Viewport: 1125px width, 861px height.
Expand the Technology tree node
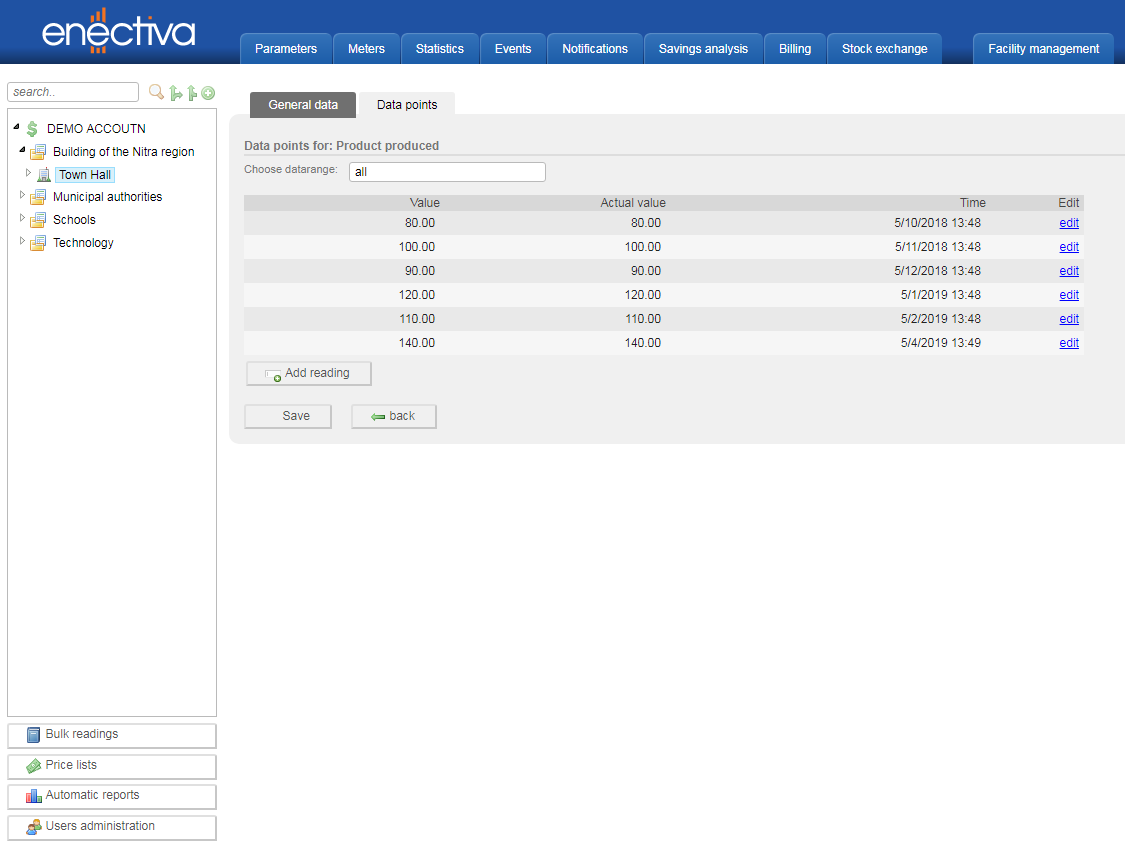tap(22, 241)
